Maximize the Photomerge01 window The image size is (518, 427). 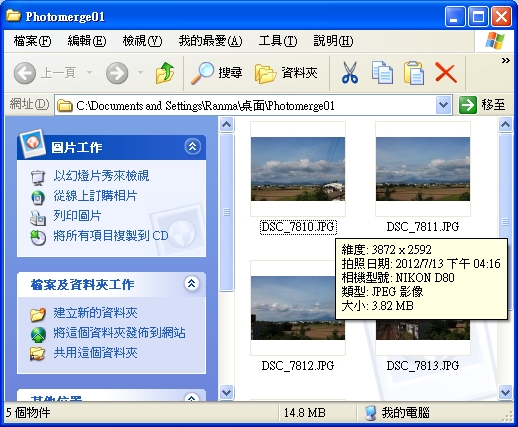pyautogui.click(x=478, y=16)
